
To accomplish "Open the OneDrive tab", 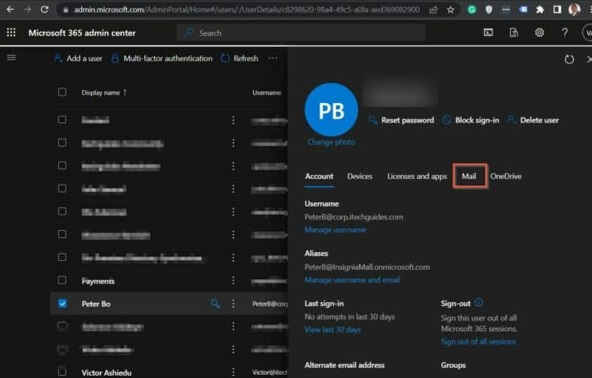I will coord(506,176).
